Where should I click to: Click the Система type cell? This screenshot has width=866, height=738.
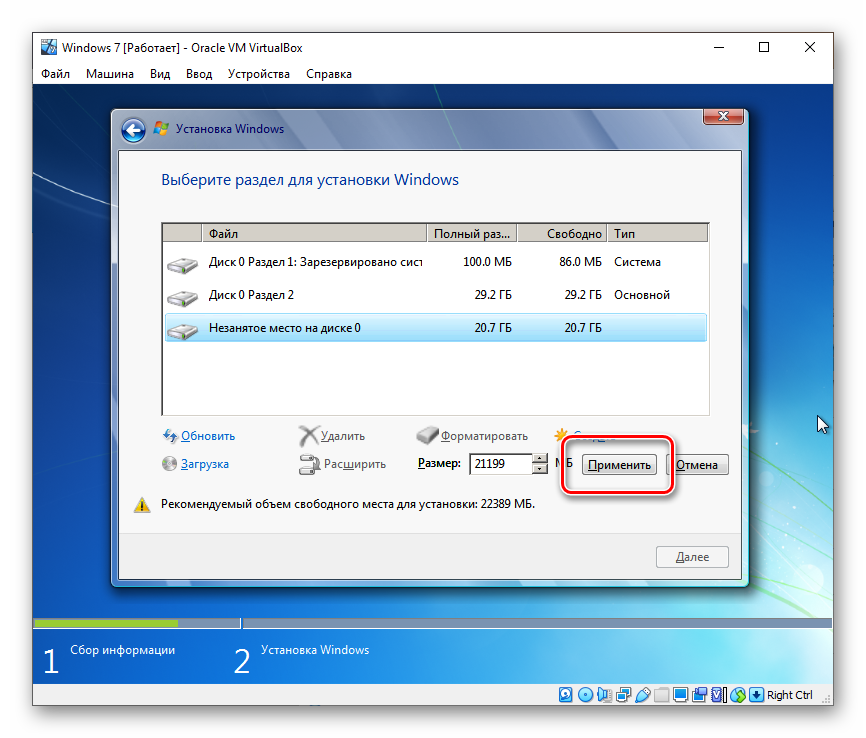click(x=637, y=262)
